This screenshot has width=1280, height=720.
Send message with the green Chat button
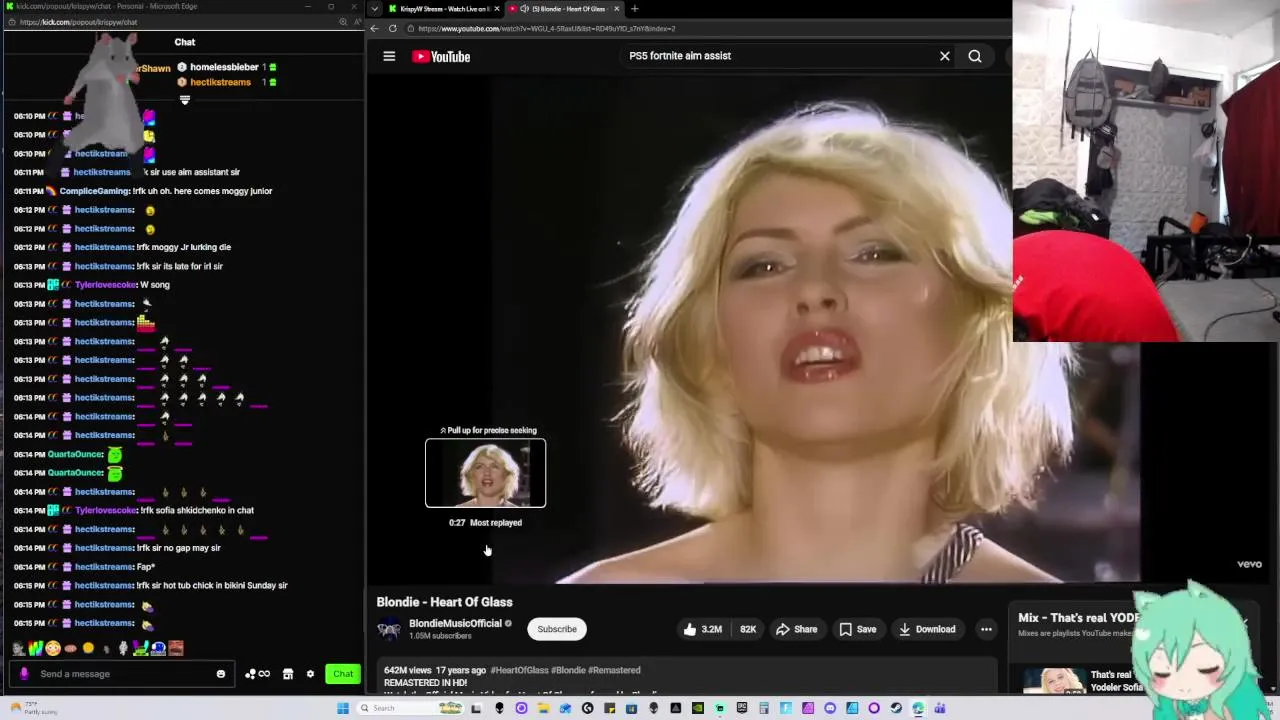point(343,674)
